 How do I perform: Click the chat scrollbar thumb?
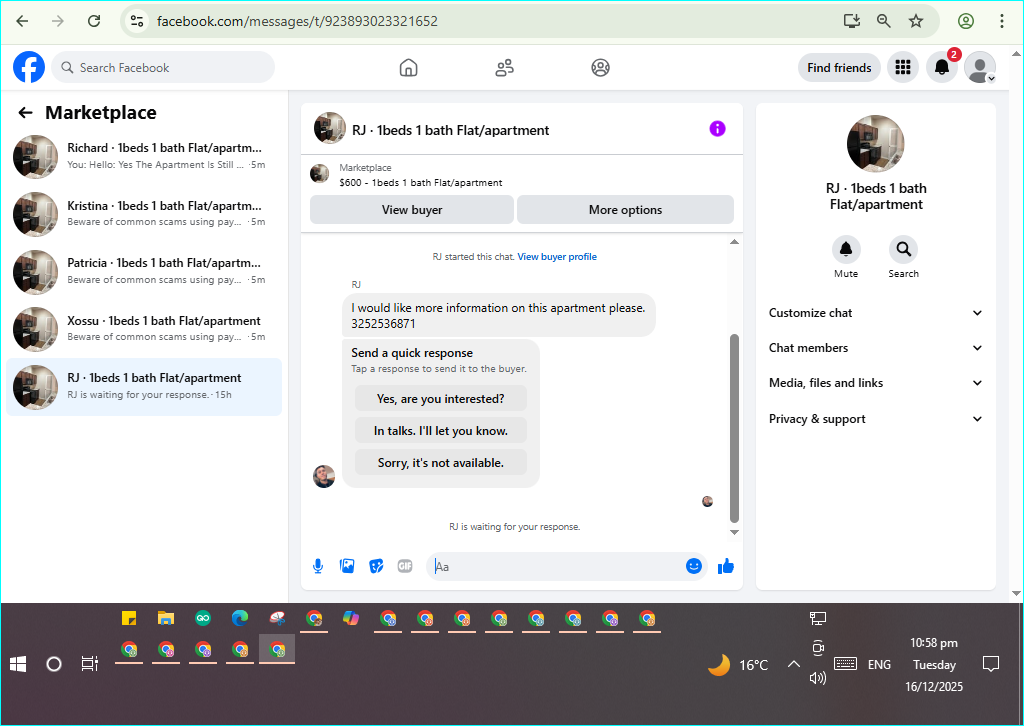(x=734, y=428)
